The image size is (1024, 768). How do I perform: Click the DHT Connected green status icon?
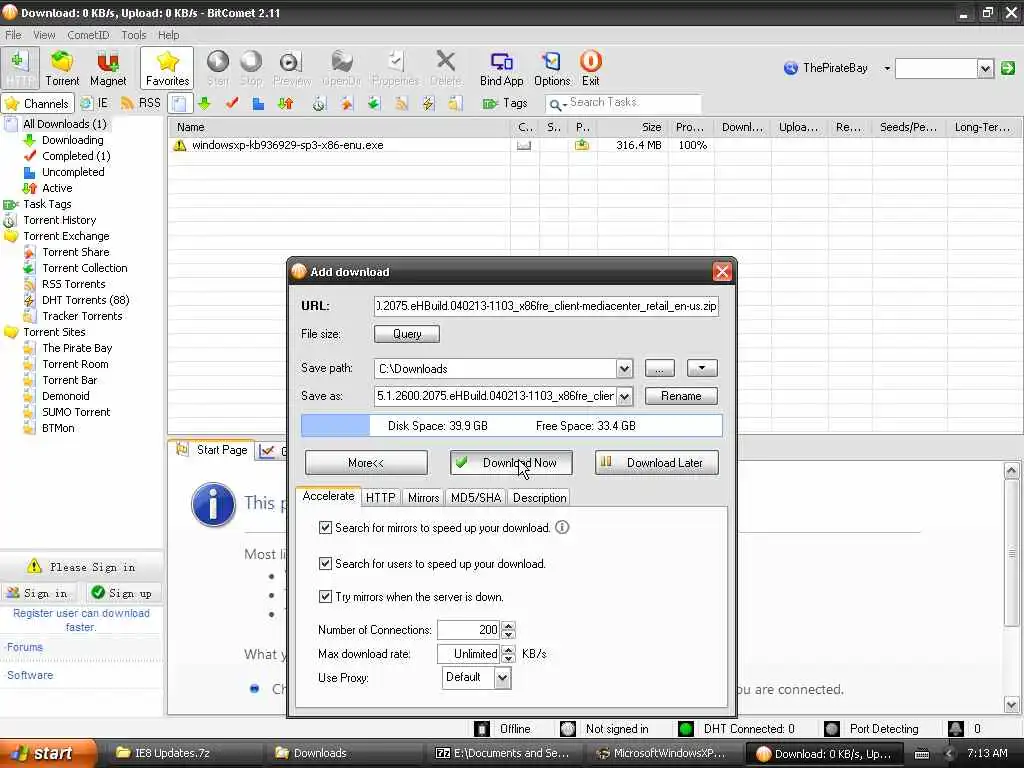[x=686, y=729]
